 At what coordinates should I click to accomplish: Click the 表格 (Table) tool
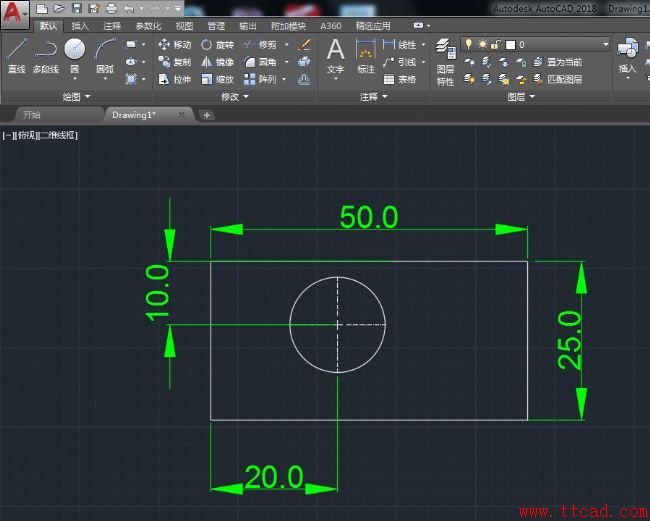[x=400, y=79]
